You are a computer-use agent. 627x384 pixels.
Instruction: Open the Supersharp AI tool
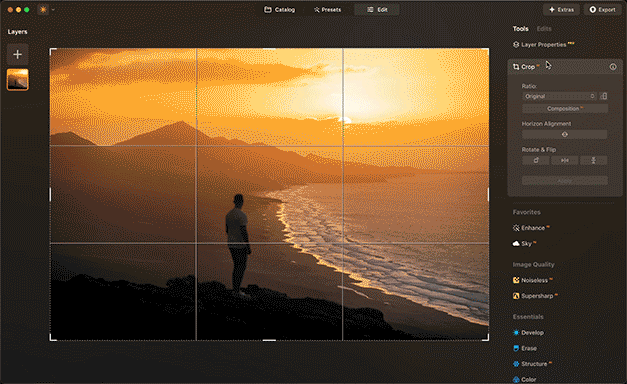coord(535,296)
